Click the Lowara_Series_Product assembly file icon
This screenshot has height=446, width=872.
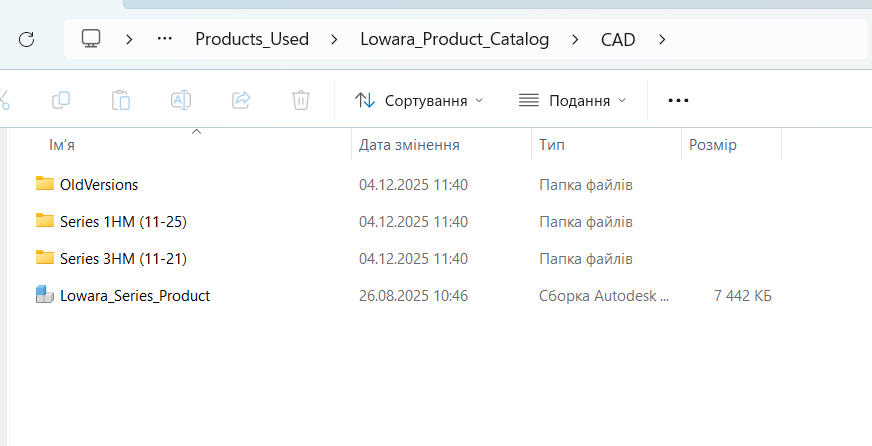tap(44, 294)
